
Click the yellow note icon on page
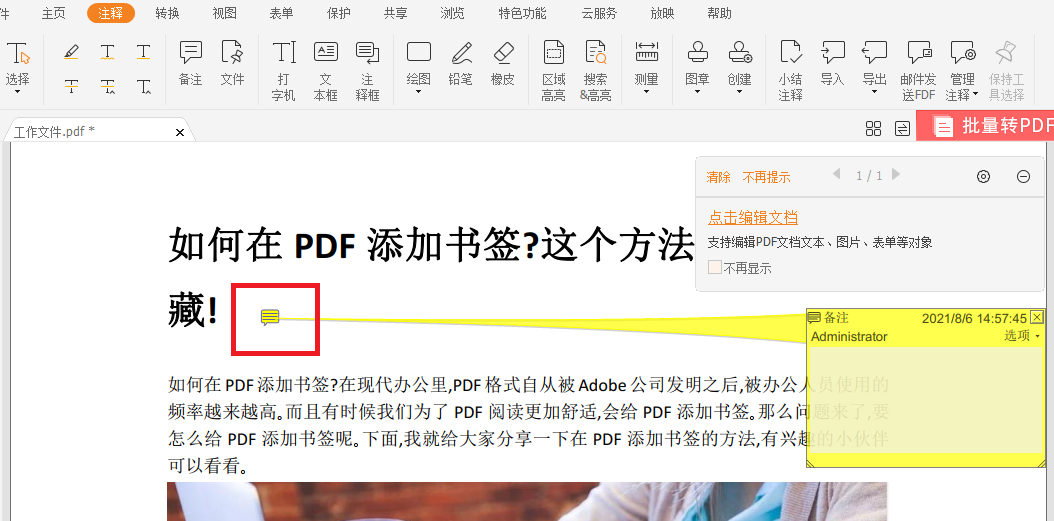pyautogui.click(x=270, y=317)
